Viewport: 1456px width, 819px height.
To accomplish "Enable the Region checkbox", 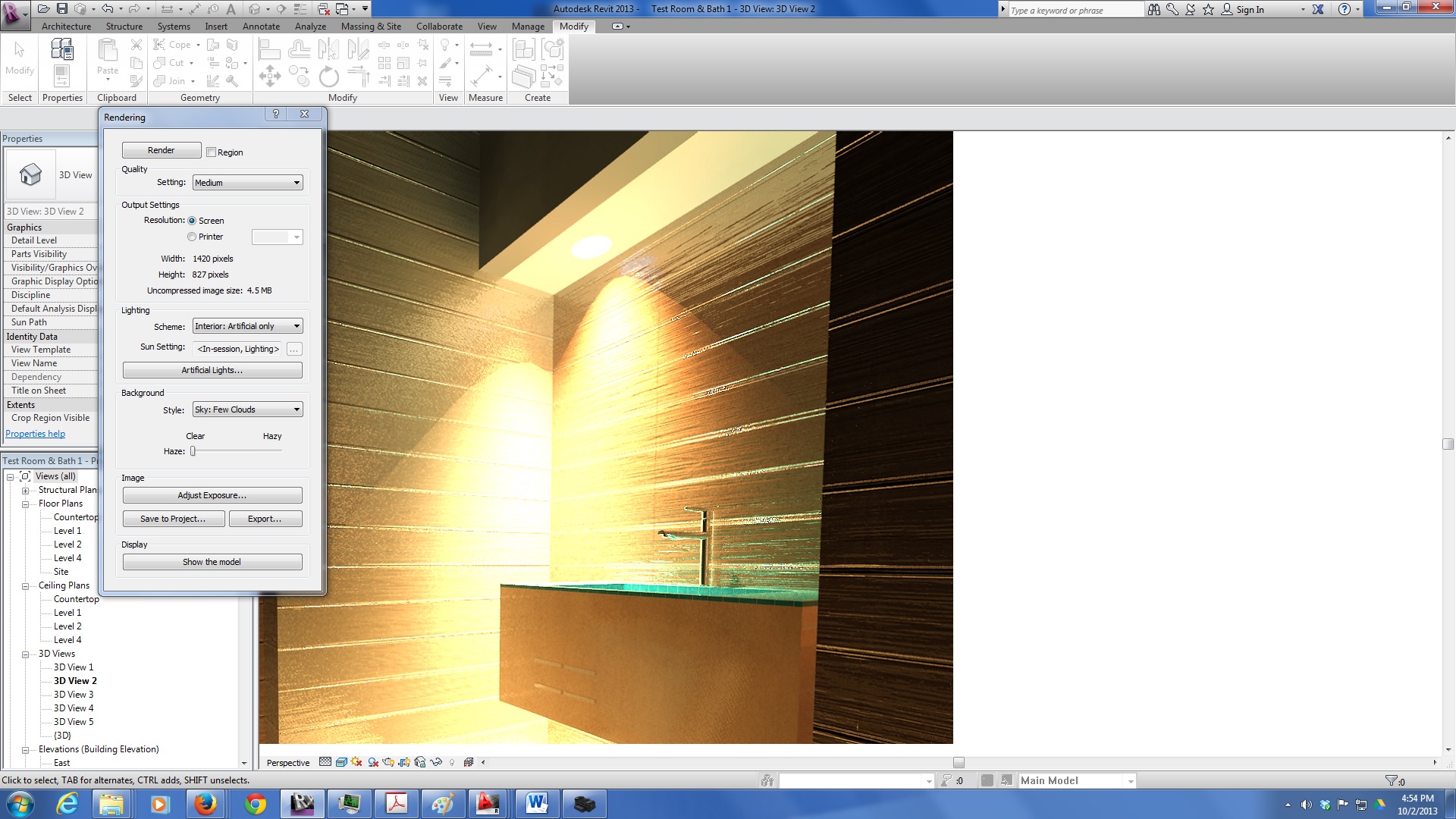I will [212, 152].
